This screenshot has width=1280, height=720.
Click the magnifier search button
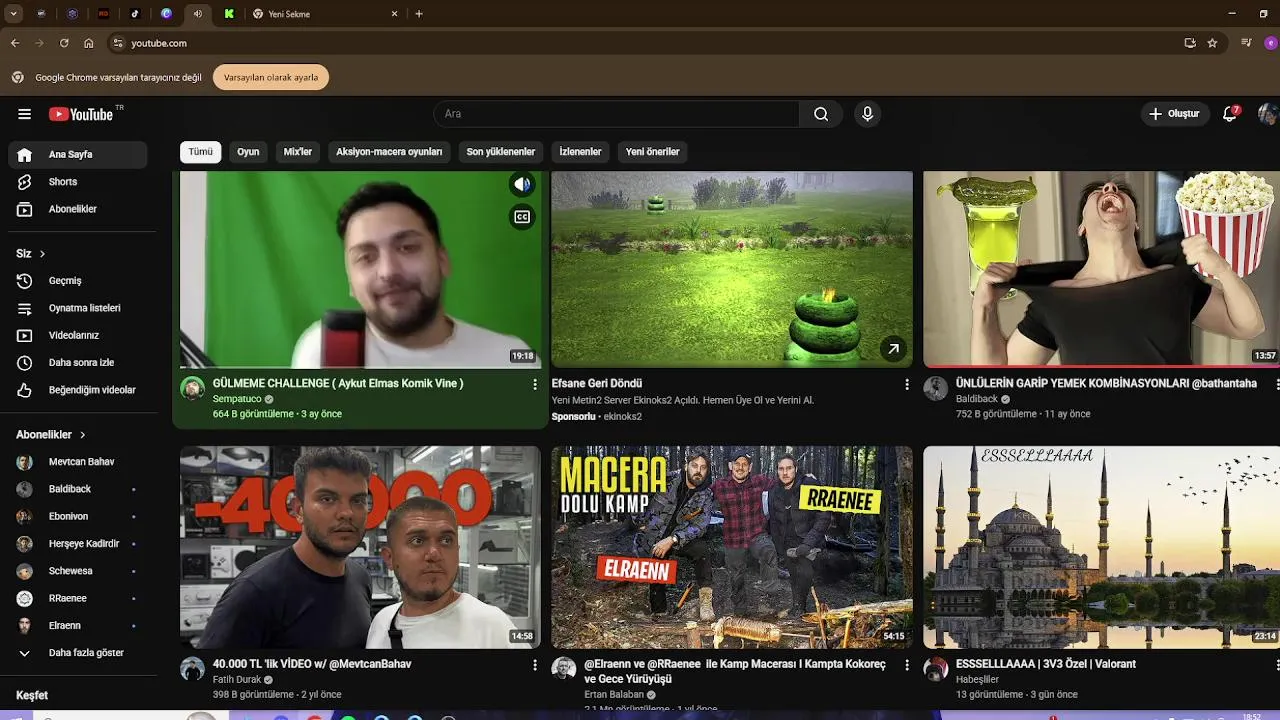[x=821, y=114]
